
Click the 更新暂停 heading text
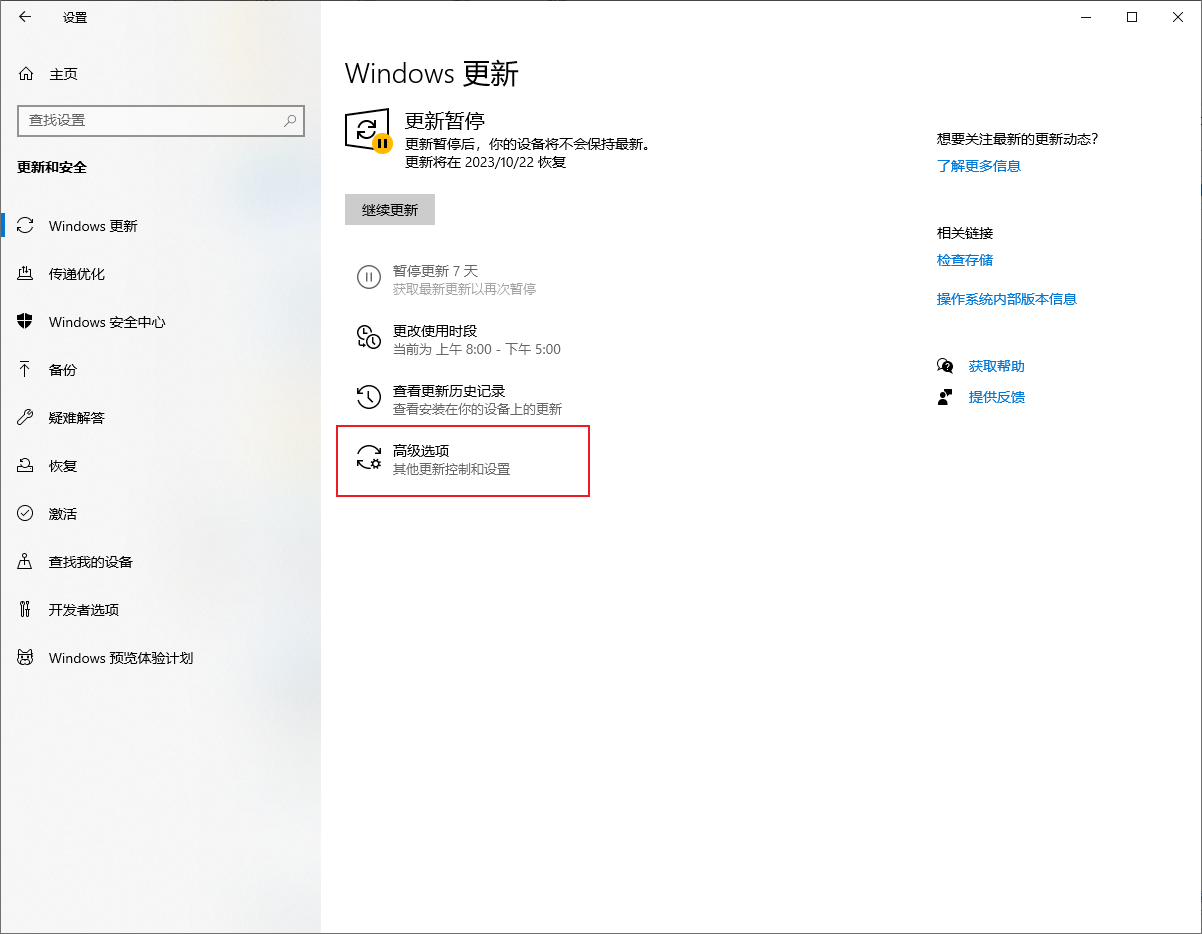(x=444, y=121)
